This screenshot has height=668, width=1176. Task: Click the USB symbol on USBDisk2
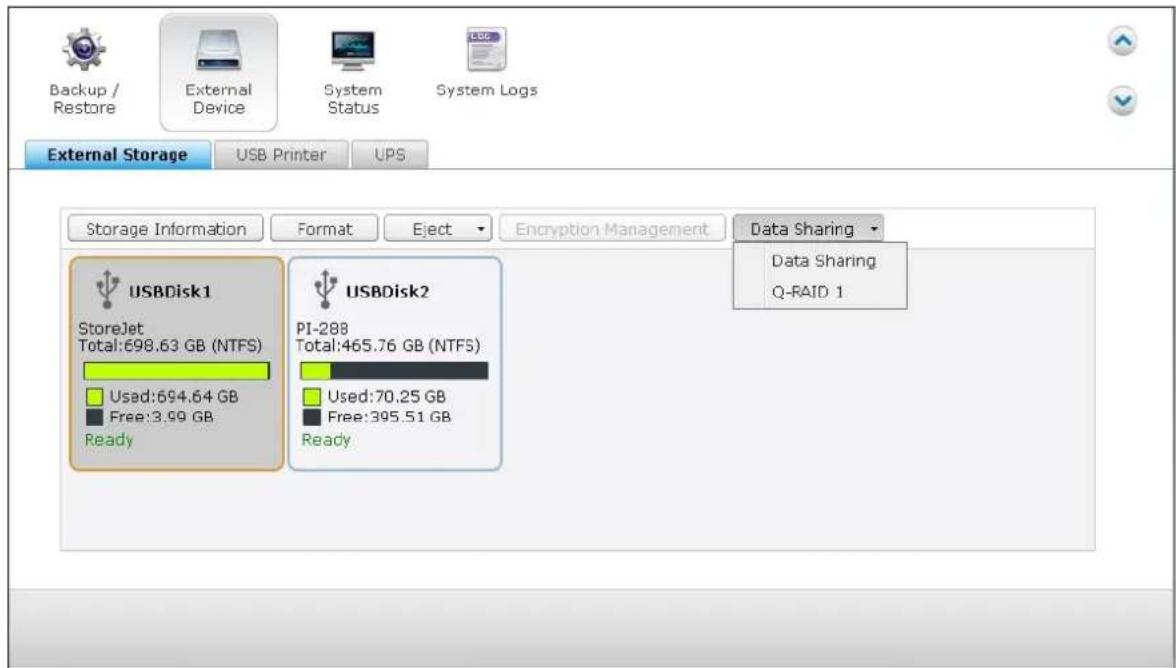325,289
